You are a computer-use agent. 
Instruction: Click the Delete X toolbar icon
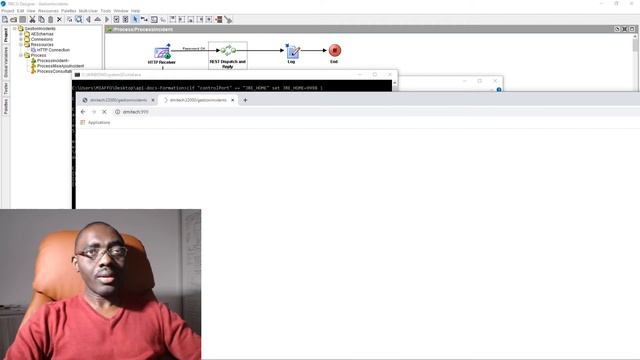[x=59, y=19]
